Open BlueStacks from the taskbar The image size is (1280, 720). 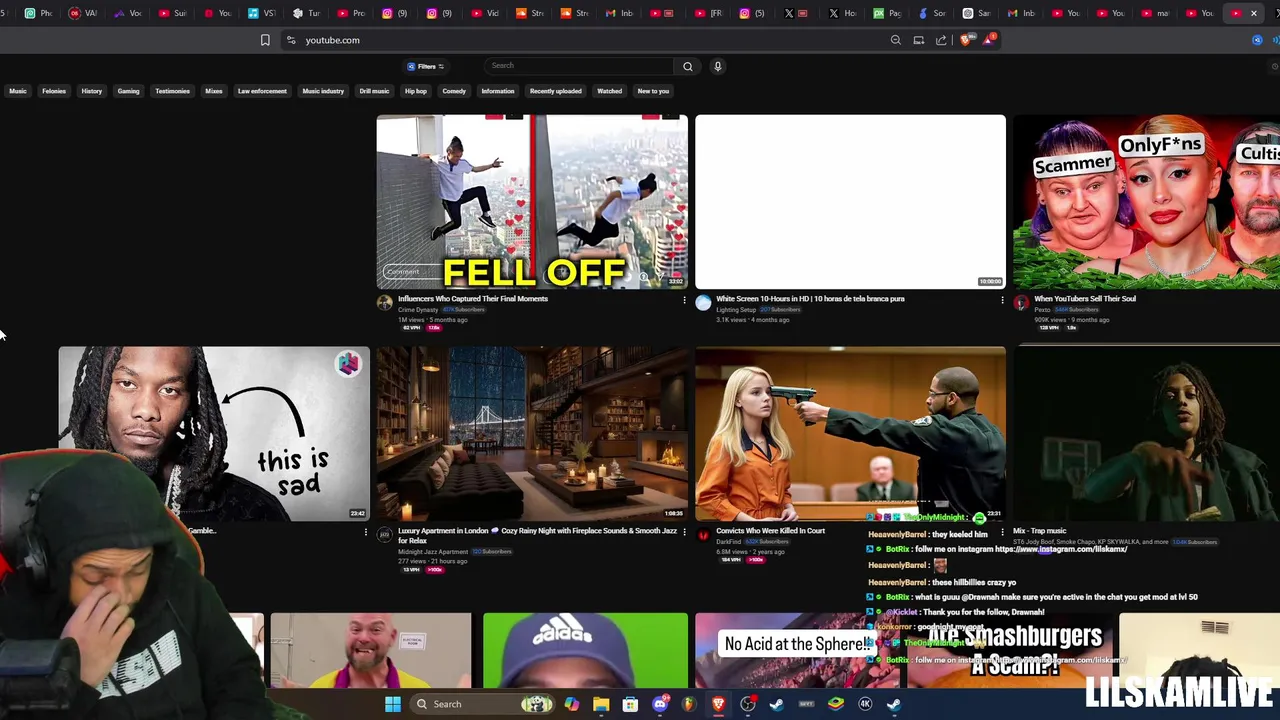pyautogui.click(x=836, y=704)
